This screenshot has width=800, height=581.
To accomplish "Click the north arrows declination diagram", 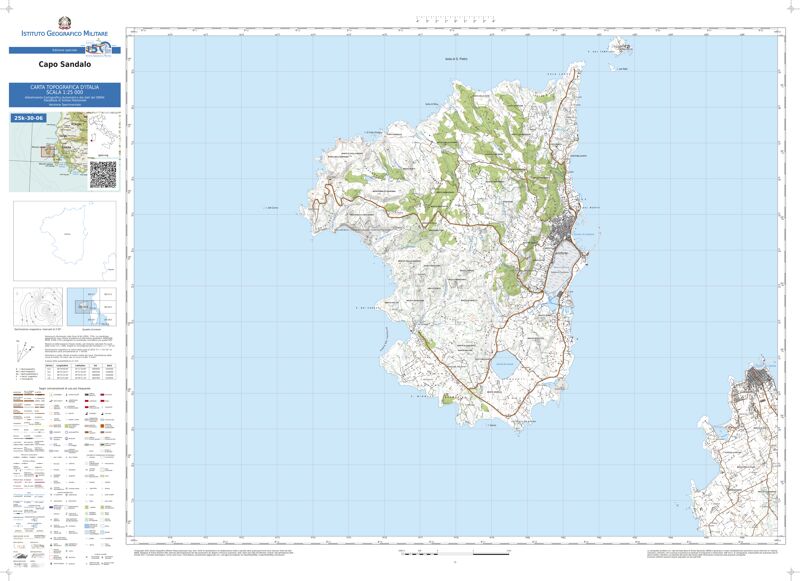I will [27, 351].
